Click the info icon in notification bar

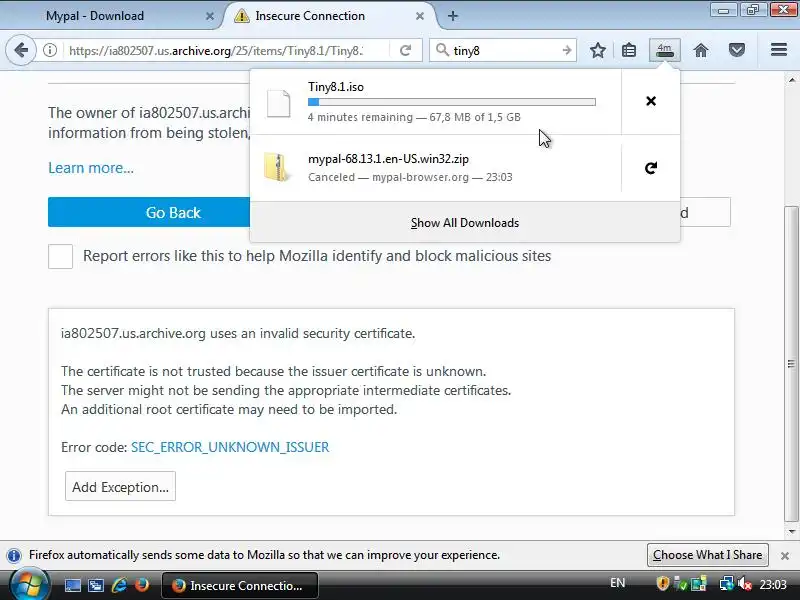(14, 555)
